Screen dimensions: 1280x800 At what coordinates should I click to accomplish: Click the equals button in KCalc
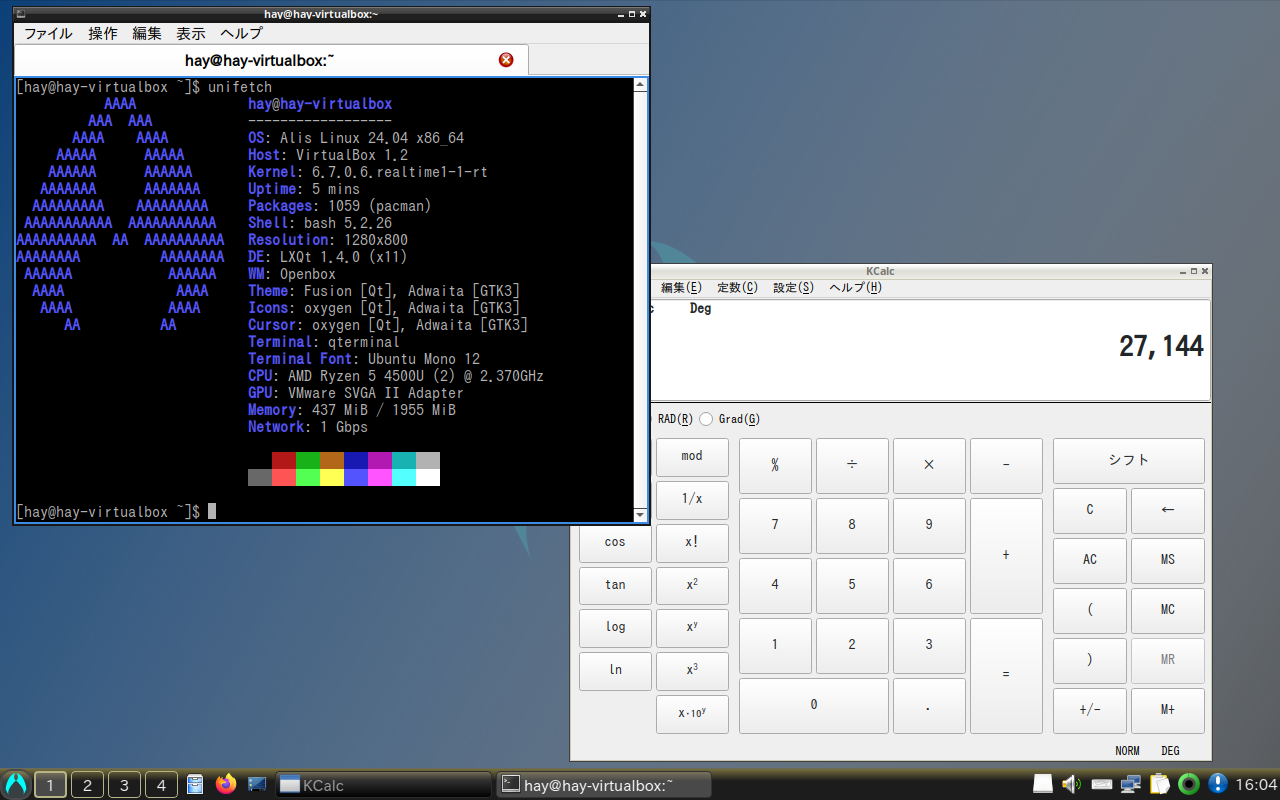click(1006, 675)
